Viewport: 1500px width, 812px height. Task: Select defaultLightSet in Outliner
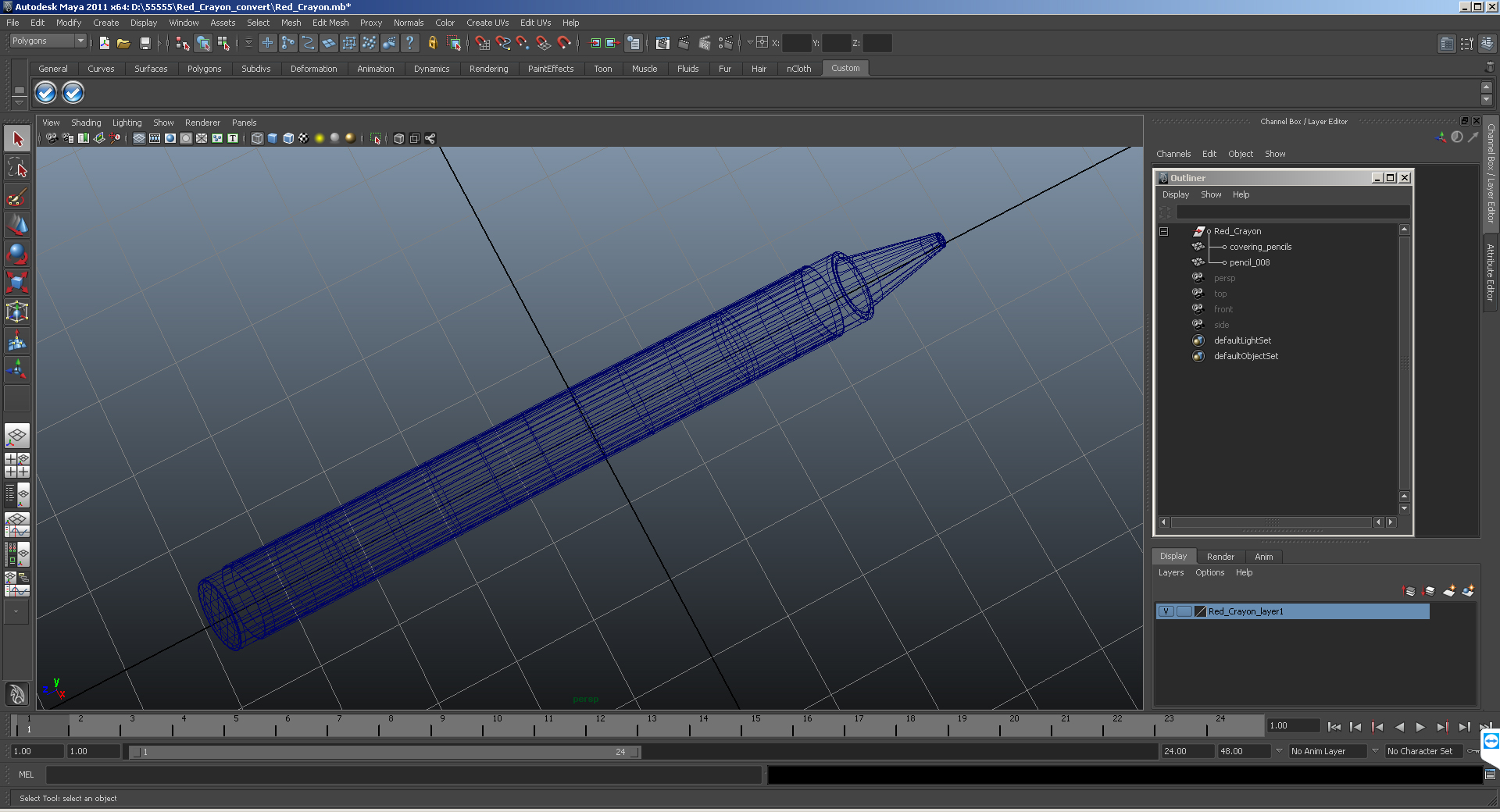pos(1242,340)
